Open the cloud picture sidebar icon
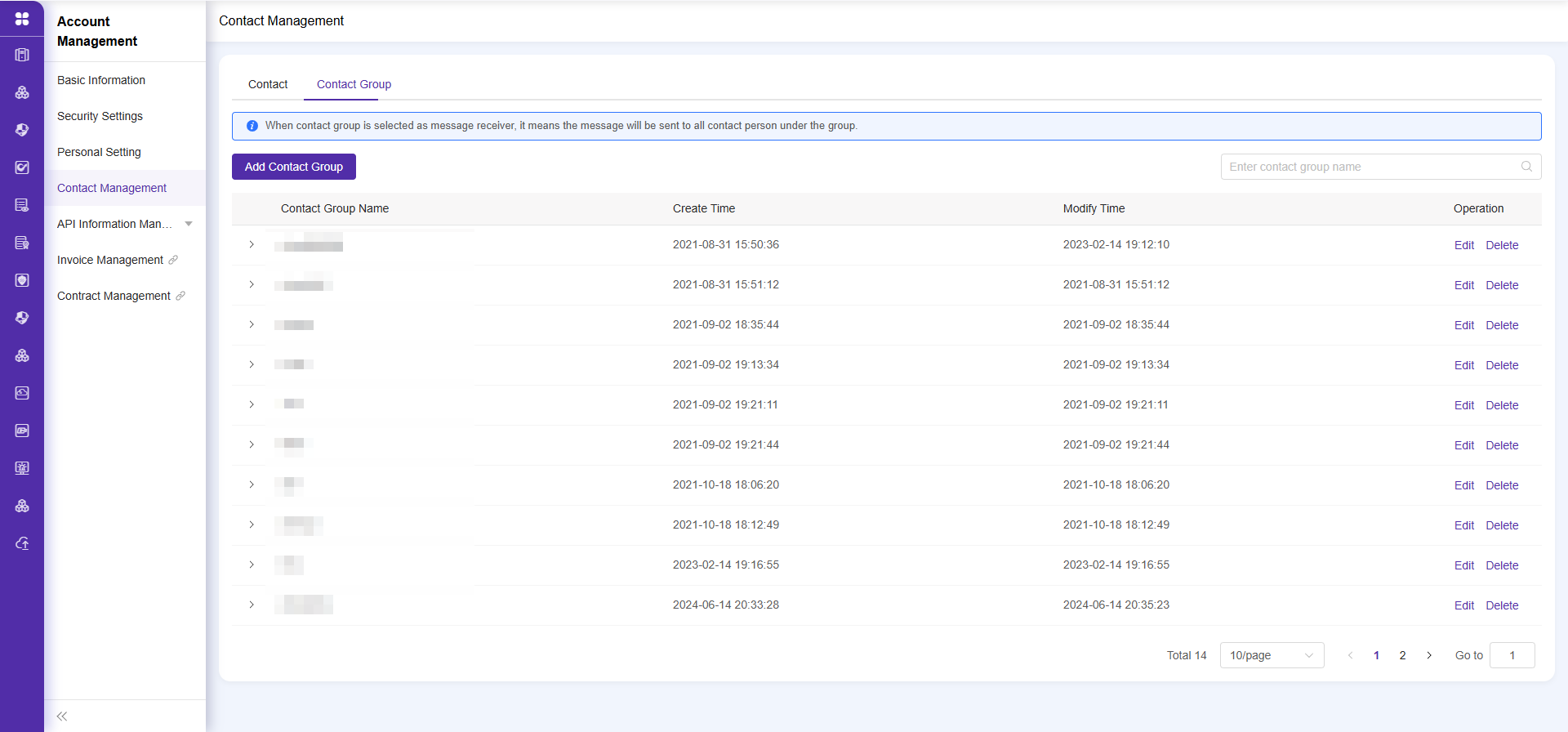This screenshot has width=1568, height=732. pos(22,393)
